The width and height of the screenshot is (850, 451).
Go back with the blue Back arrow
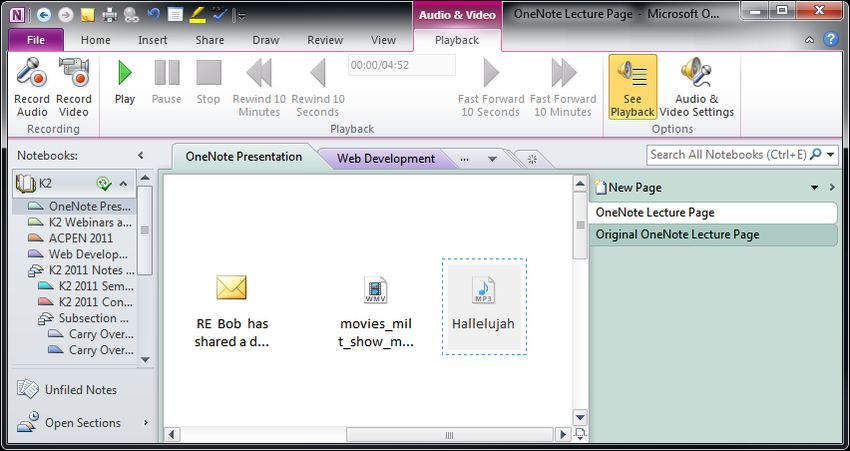44,15
